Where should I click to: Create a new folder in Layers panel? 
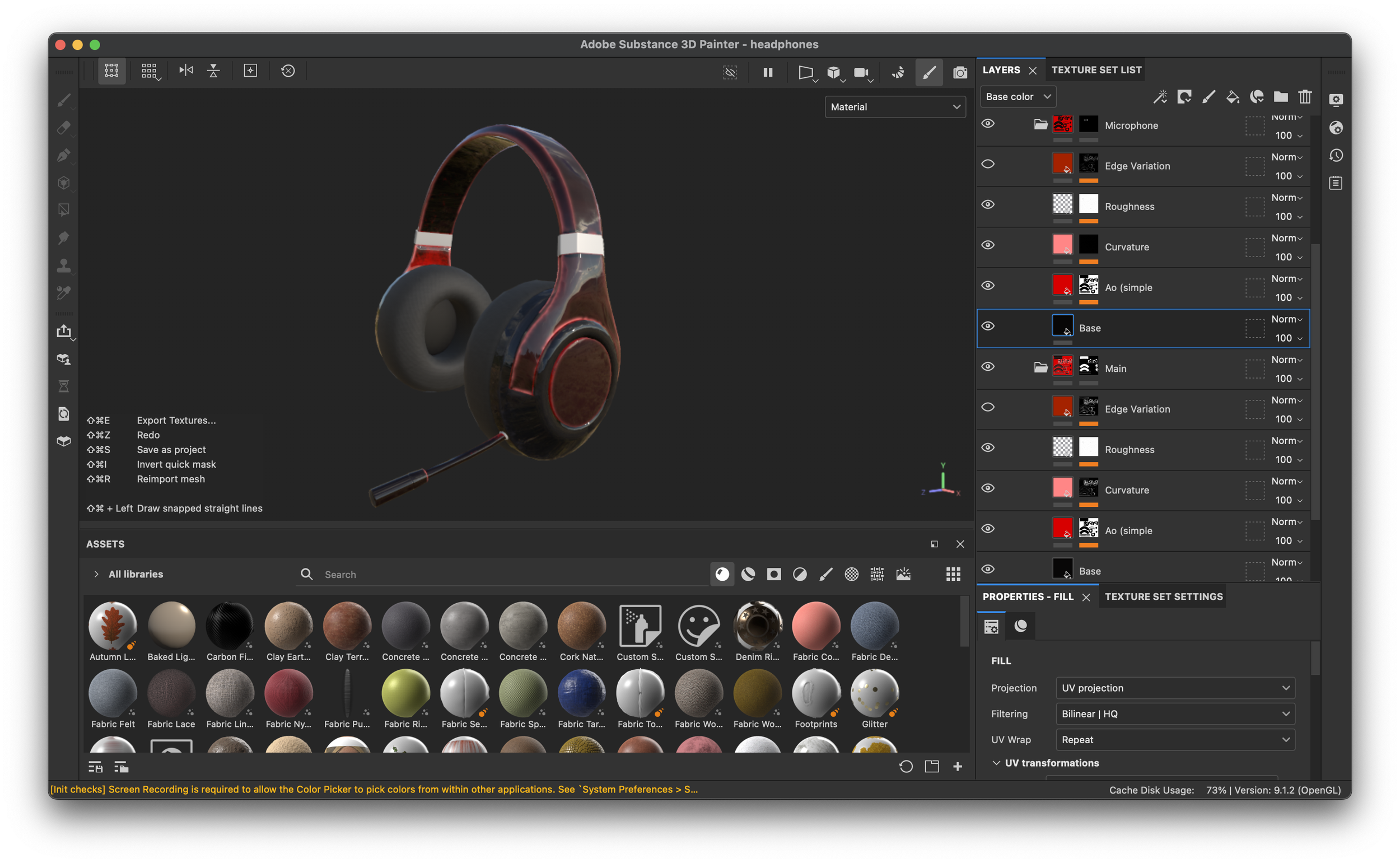pos(1280,97)
